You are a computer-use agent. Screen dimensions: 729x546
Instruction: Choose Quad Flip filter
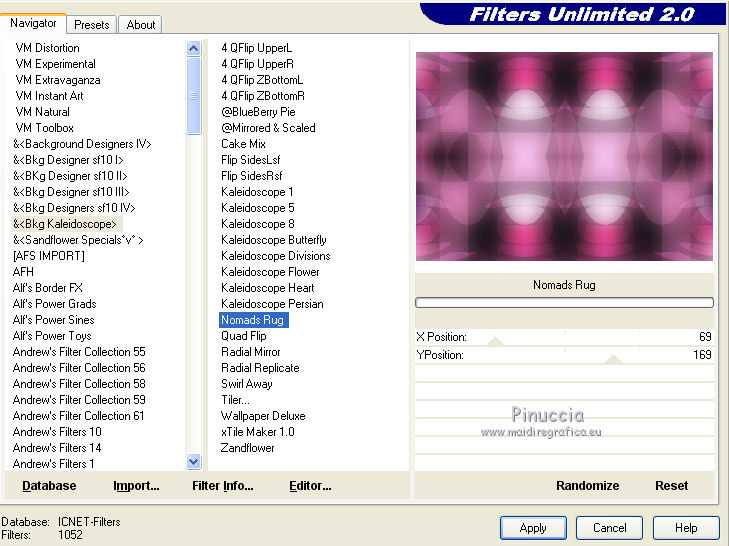(x=244, y=336)
